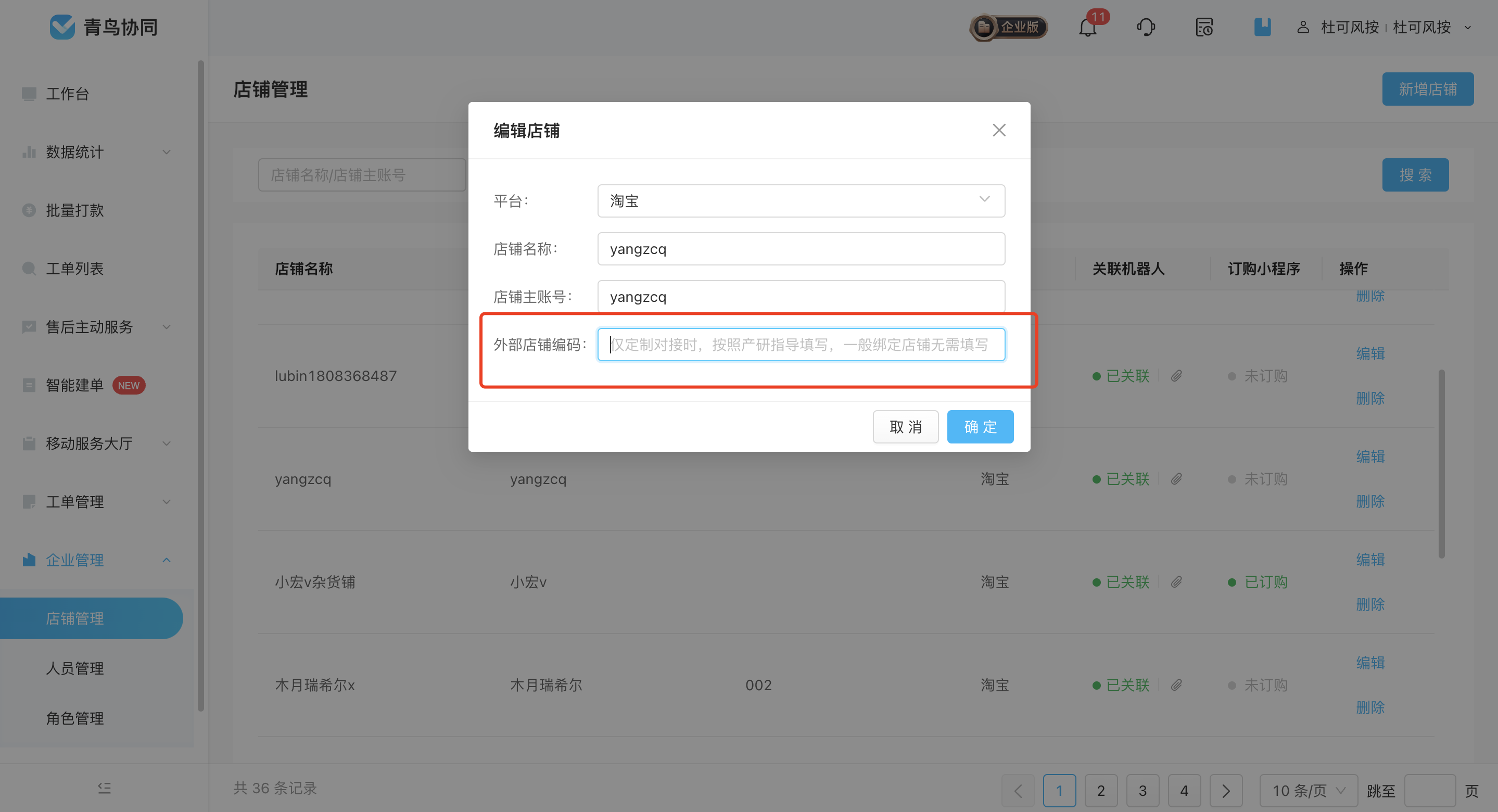
Task: Go to page 3
Action: point(1142,791)
